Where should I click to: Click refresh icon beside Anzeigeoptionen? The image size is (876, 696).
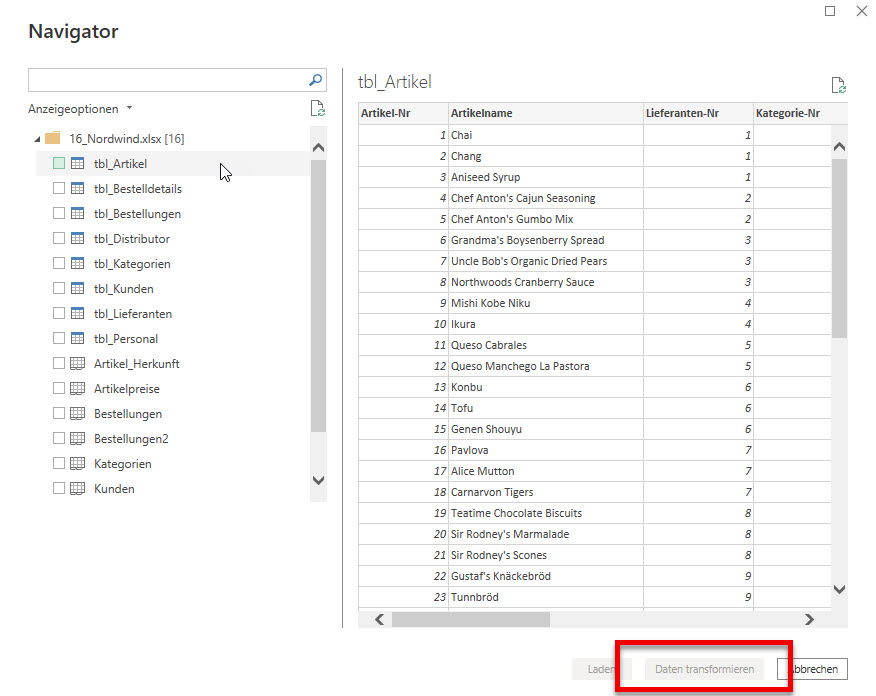click(317, 109)
